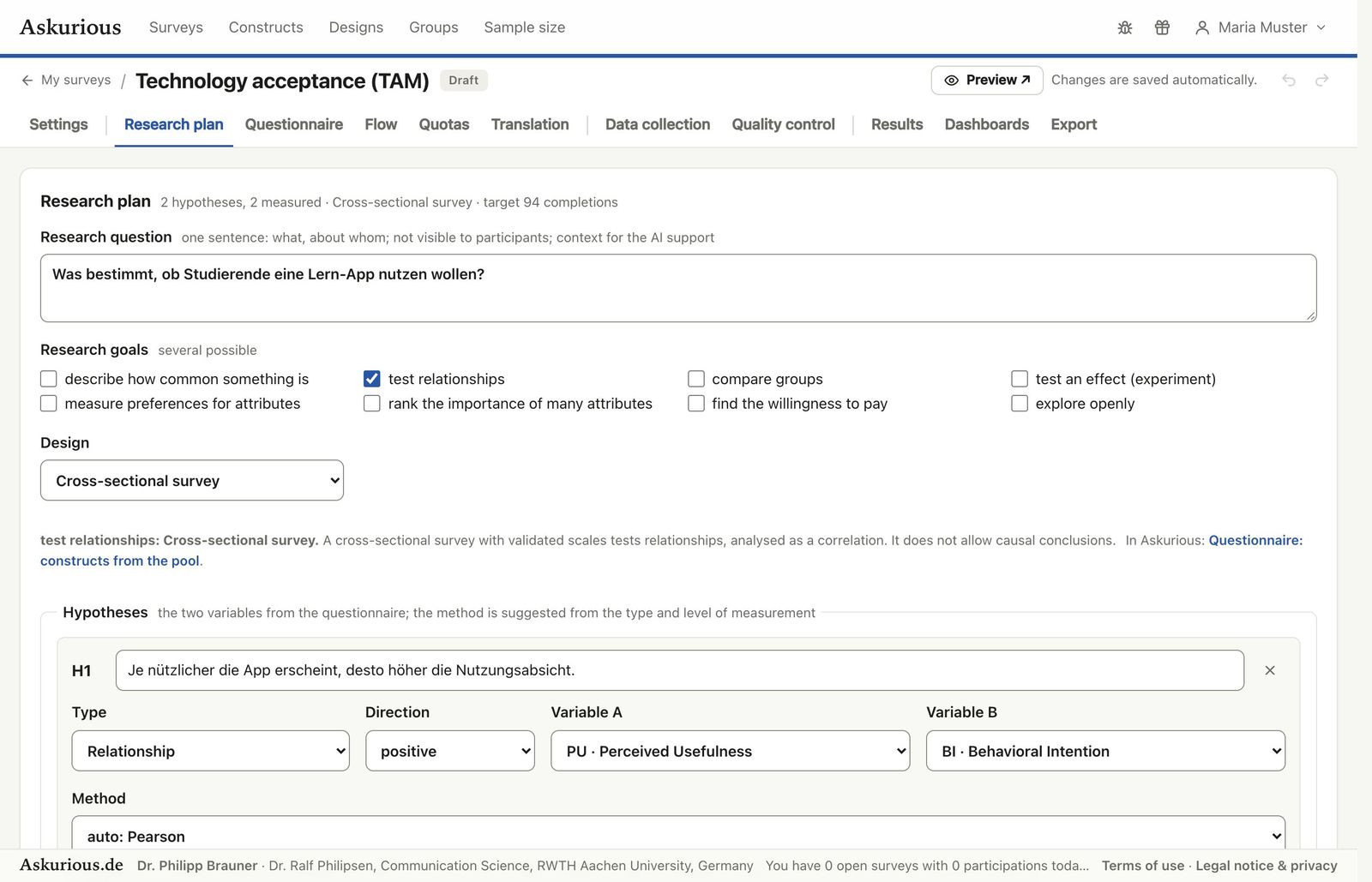This screenshot has width=1372, height=882.
Task: Open Quality control tab
Action: pos(783,124)
